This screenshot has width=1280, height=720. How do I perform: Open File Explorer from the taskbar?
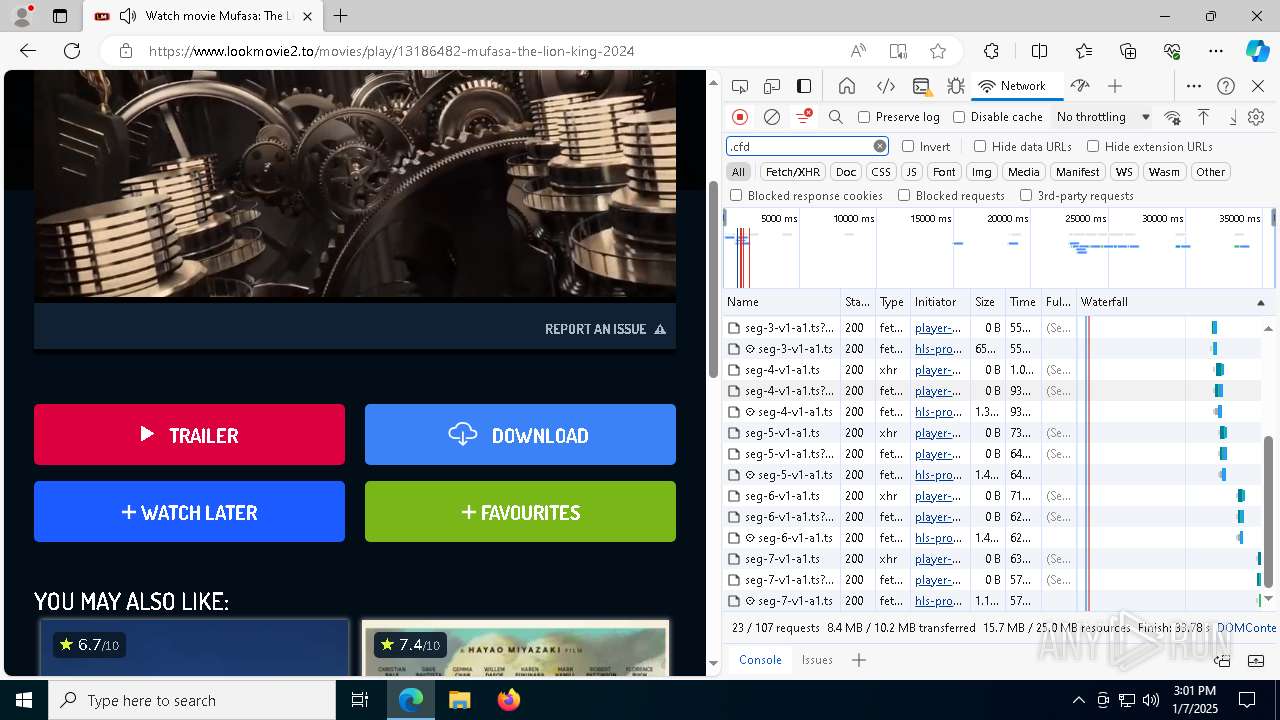(x=459, y=700)
